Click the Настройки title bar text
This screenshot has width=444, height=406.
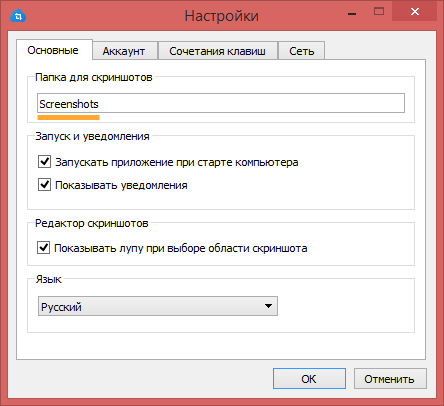coord(222,16)
